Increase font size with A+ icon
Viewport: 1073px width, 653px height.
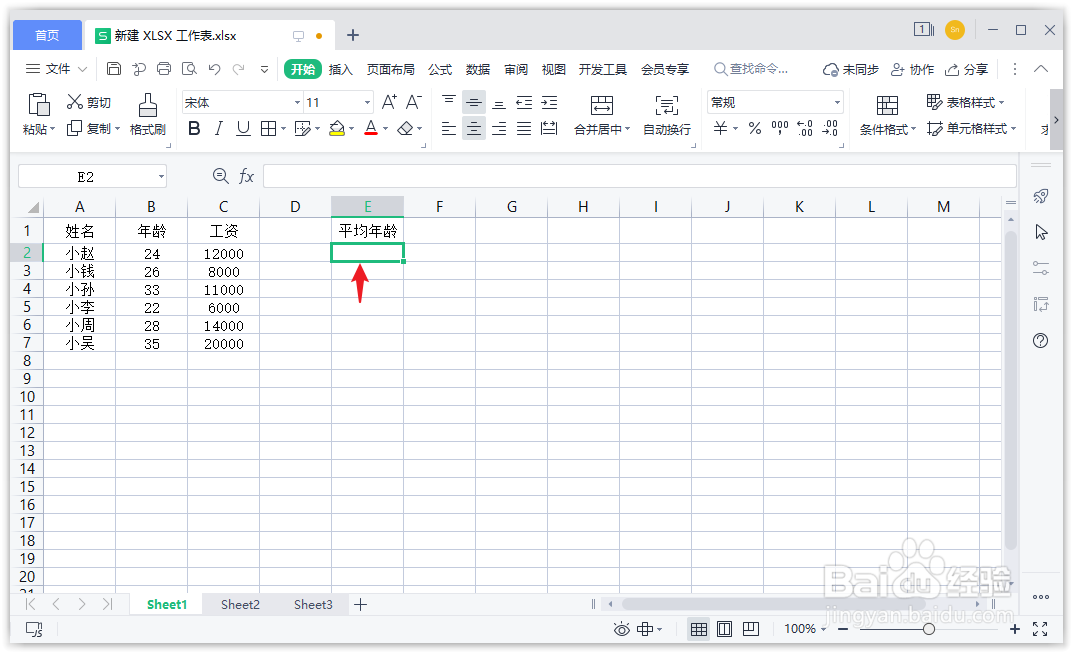(389, 103)
